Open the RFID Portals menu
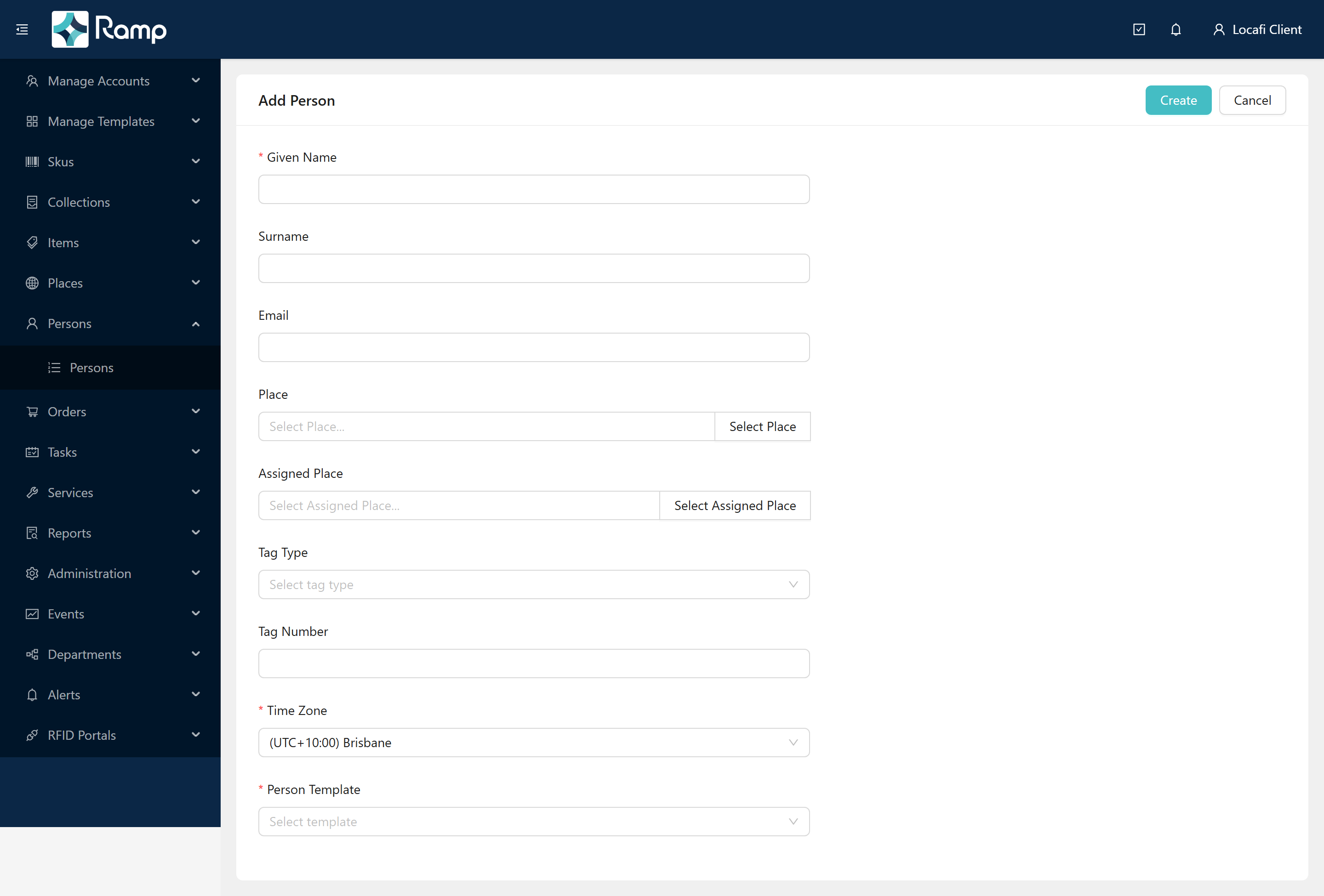 110,735
